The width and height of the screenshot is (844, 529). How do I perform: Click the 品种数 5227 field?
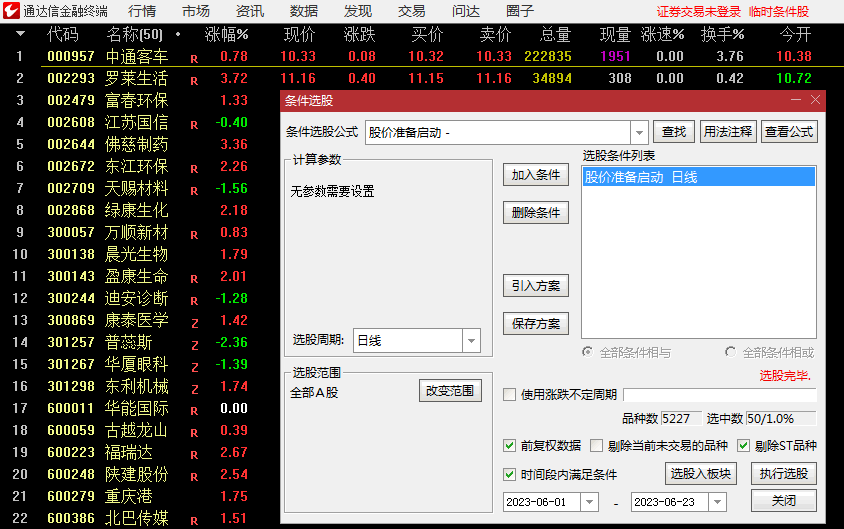coord(681,419)
